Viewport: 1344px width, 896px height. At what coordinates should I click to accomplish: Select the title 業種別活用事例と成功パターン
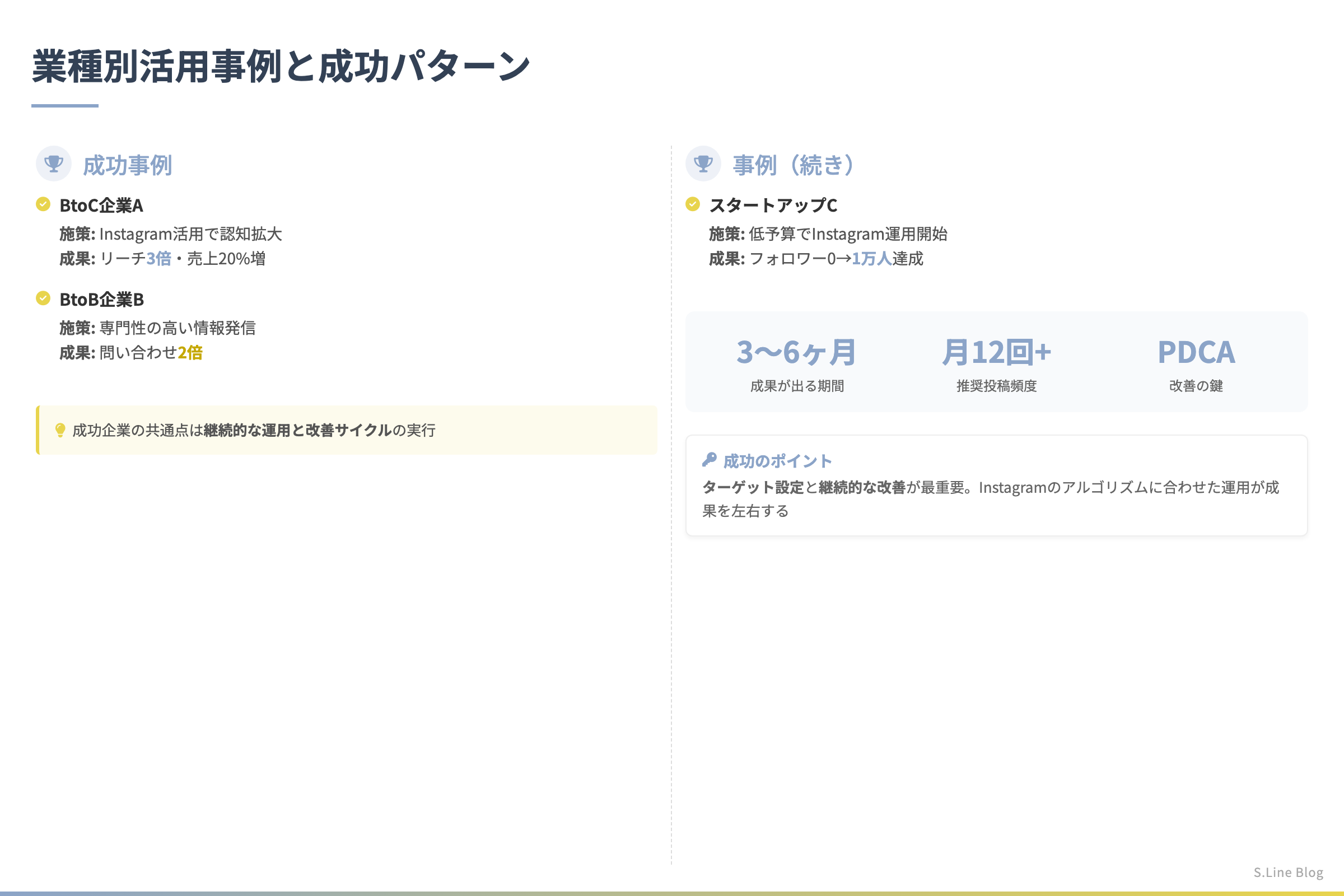(x=281, y=67)
